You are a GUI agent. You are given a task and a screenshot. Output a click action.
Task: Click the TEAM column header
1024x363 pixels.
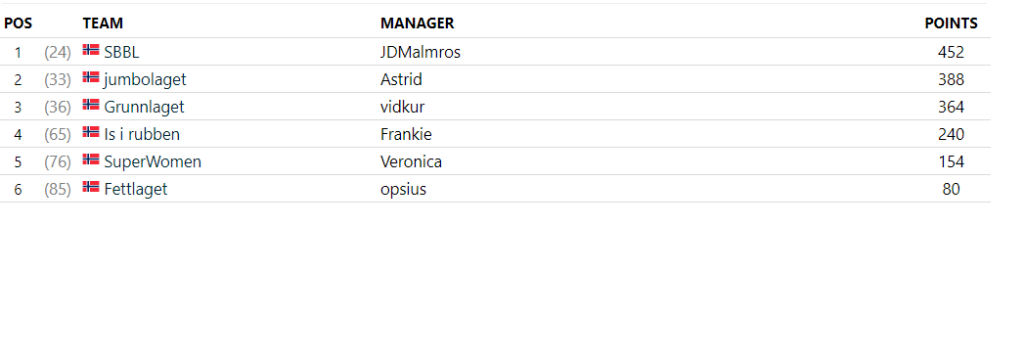pyautogui.click(x=103, y=24)
